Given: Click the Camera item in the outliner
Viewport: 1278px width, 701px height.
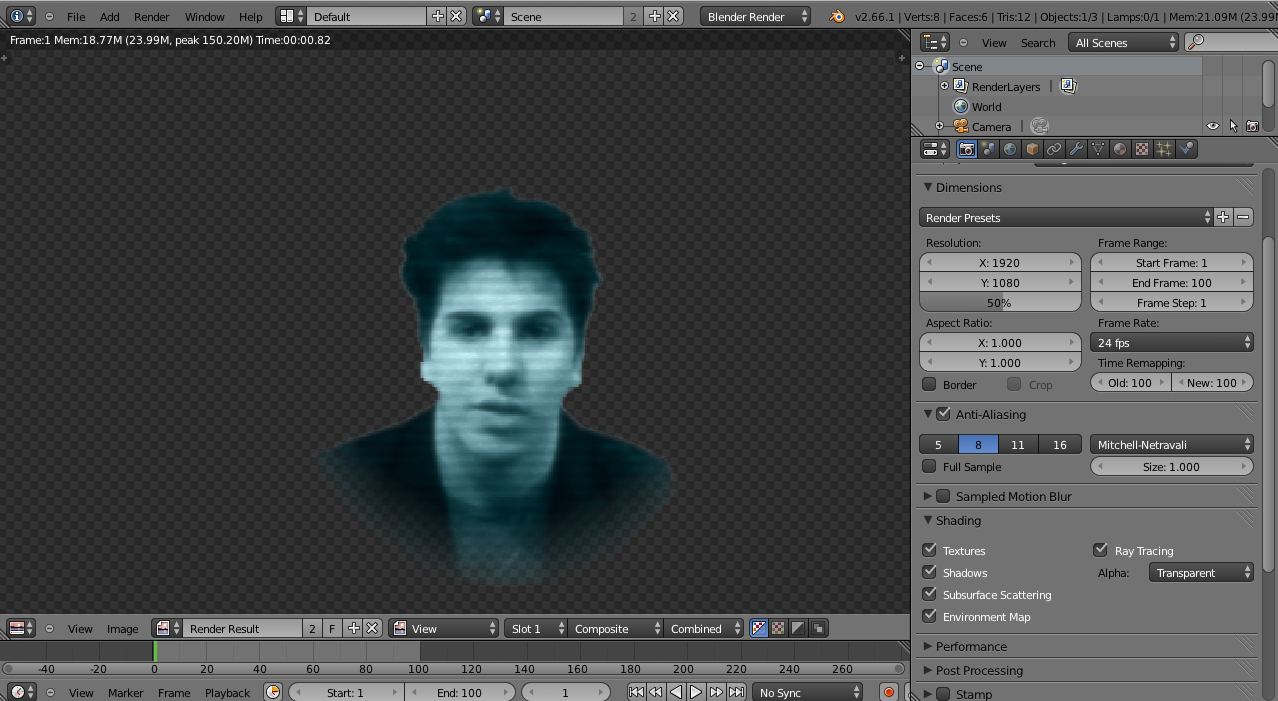Looking at the screenshot, I should pyautogui.click(x=990, y=127).
